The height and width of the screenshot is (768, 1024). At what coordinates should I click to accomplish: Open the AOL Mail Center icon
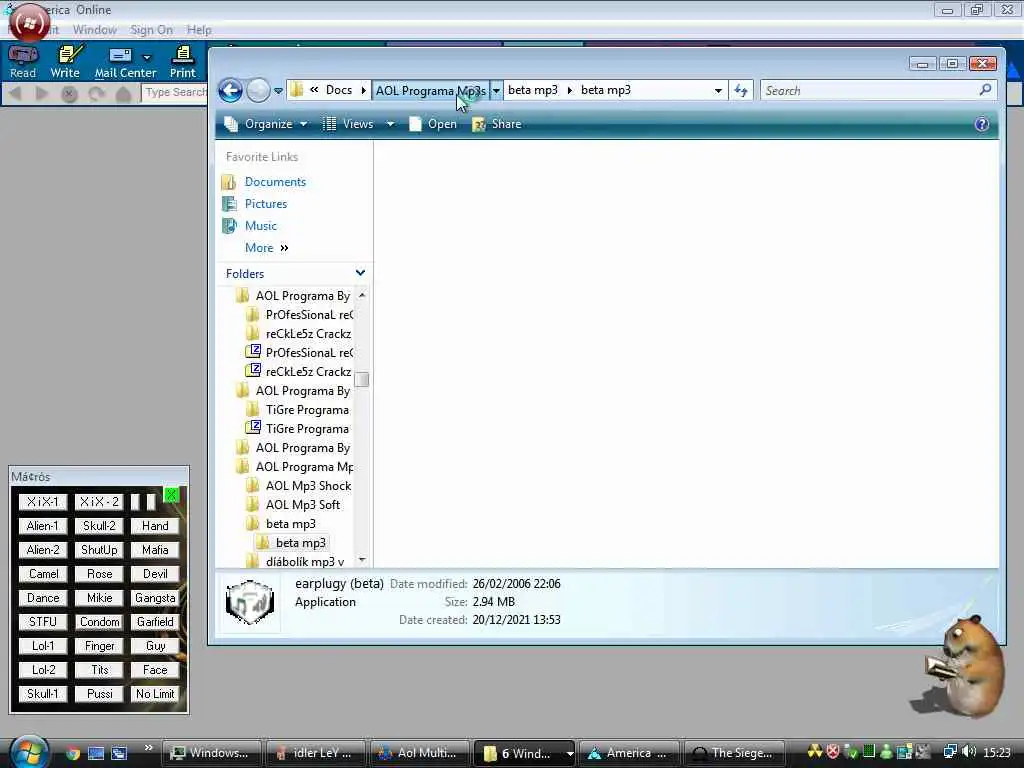pyautogui.click(x=124, y=63)
